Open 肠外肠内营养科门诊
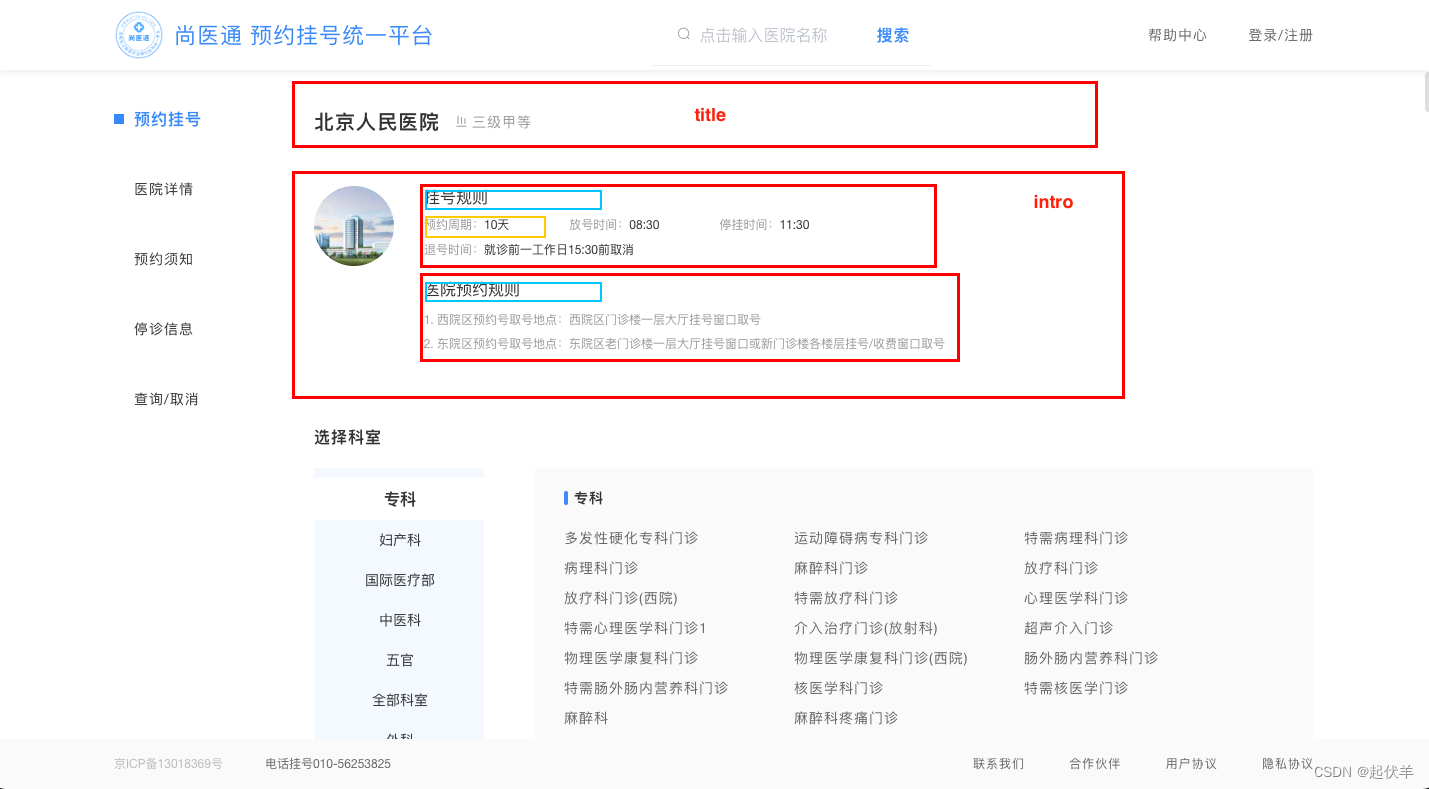 1091,658
